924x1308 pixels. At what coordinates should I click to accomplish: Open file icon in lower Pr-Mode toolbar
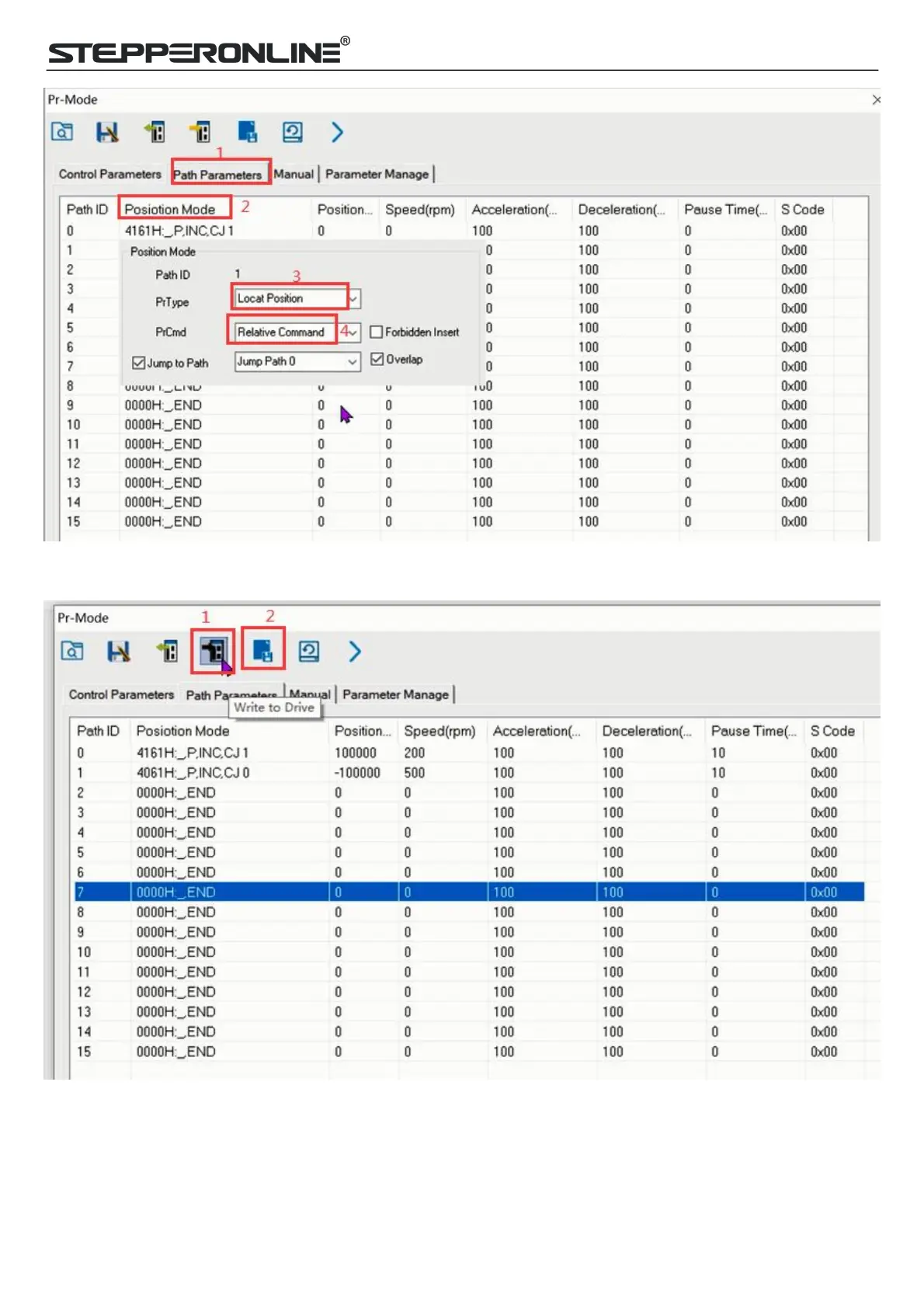tap(72, 651)
